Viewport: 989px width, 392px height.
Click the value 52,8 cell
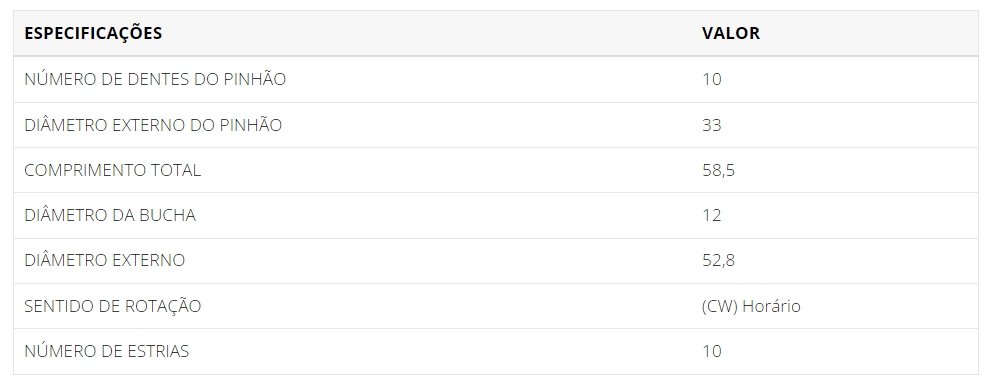pos(718,260)
